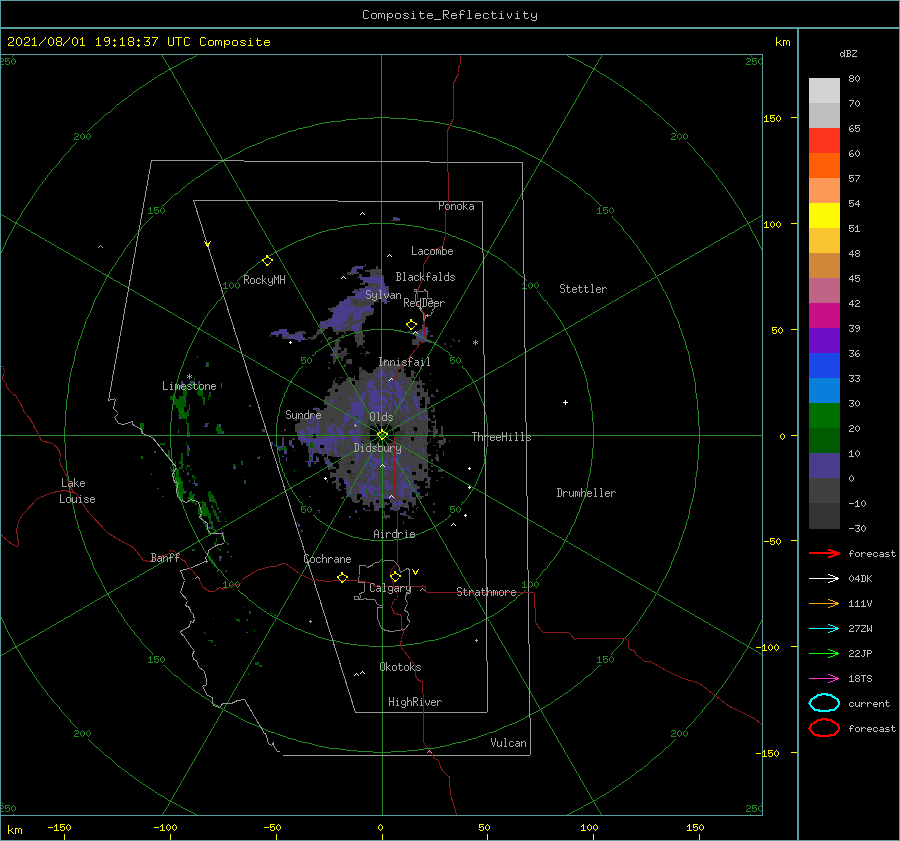Pick the yellow 51-54 dBZ swatch
The height and width of the screenshot is (841, 900).
click(824, 215)
